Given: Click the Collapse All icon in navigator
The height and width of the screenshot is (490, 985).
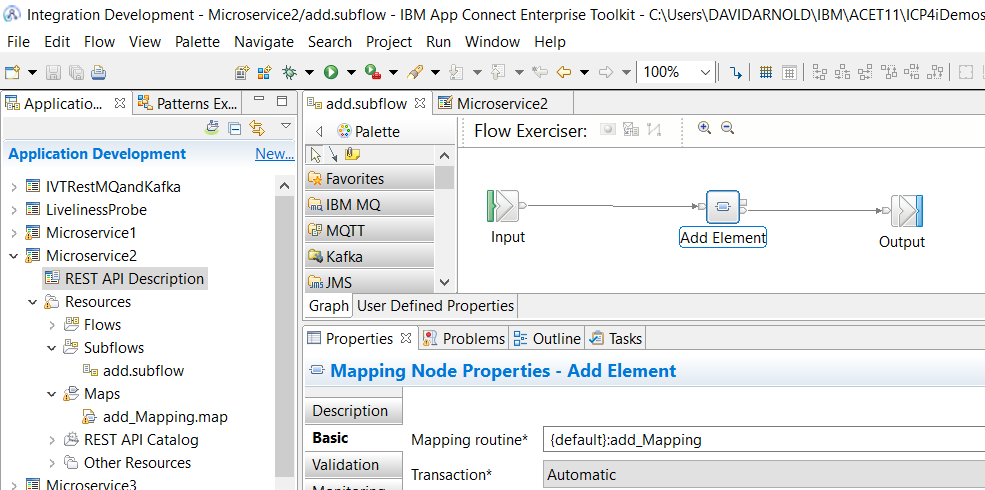Looking at the screenshot, I should (x=234, y=129).
